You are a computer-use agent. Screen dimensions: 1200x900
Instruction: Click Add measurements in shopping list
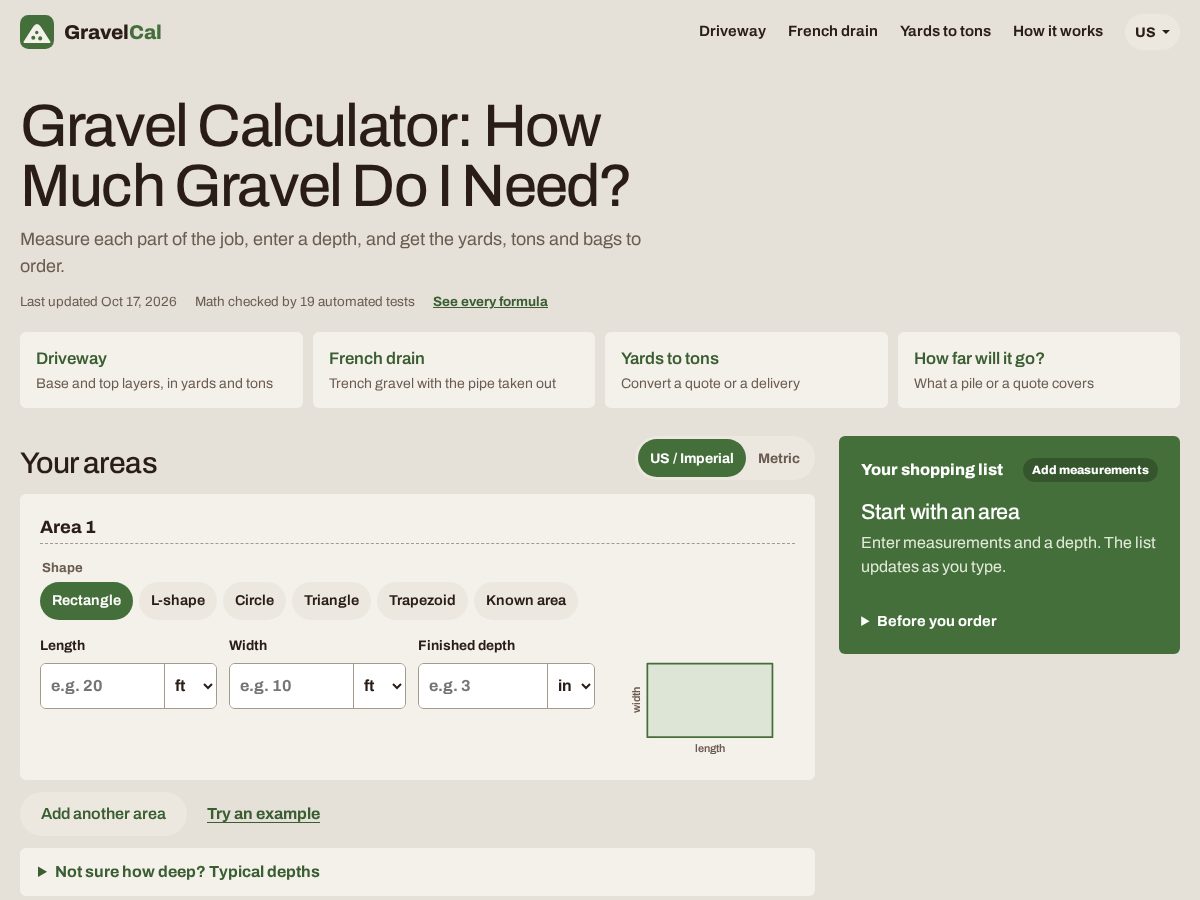tap(1090, 470)
